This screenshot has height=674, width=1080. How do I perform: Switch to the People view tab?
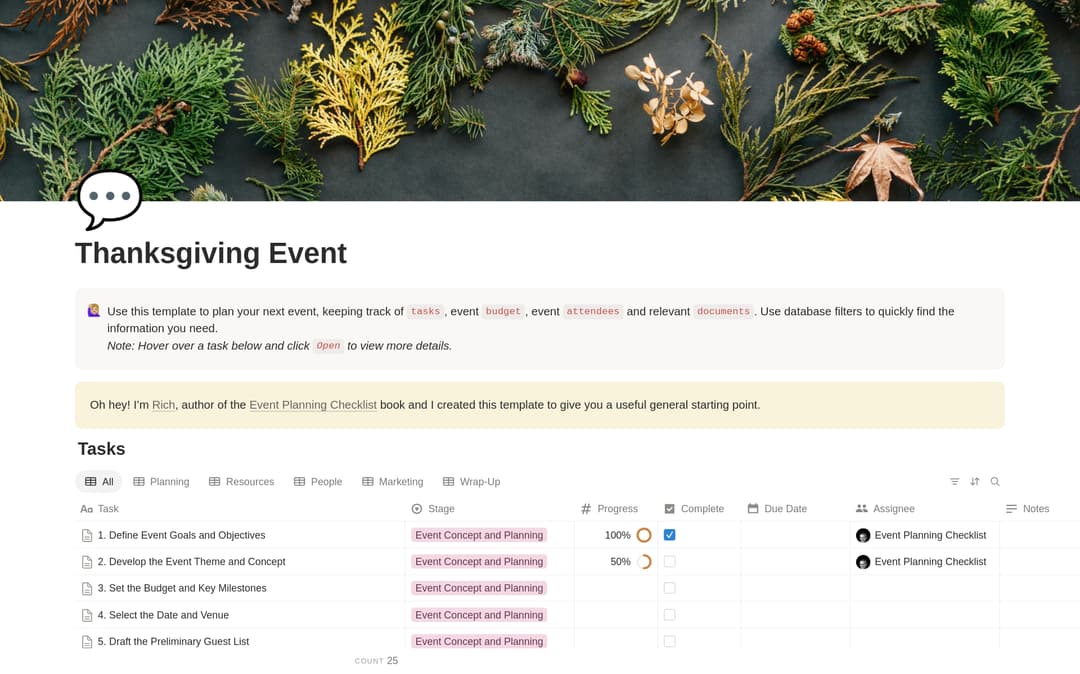pos(318,482)
